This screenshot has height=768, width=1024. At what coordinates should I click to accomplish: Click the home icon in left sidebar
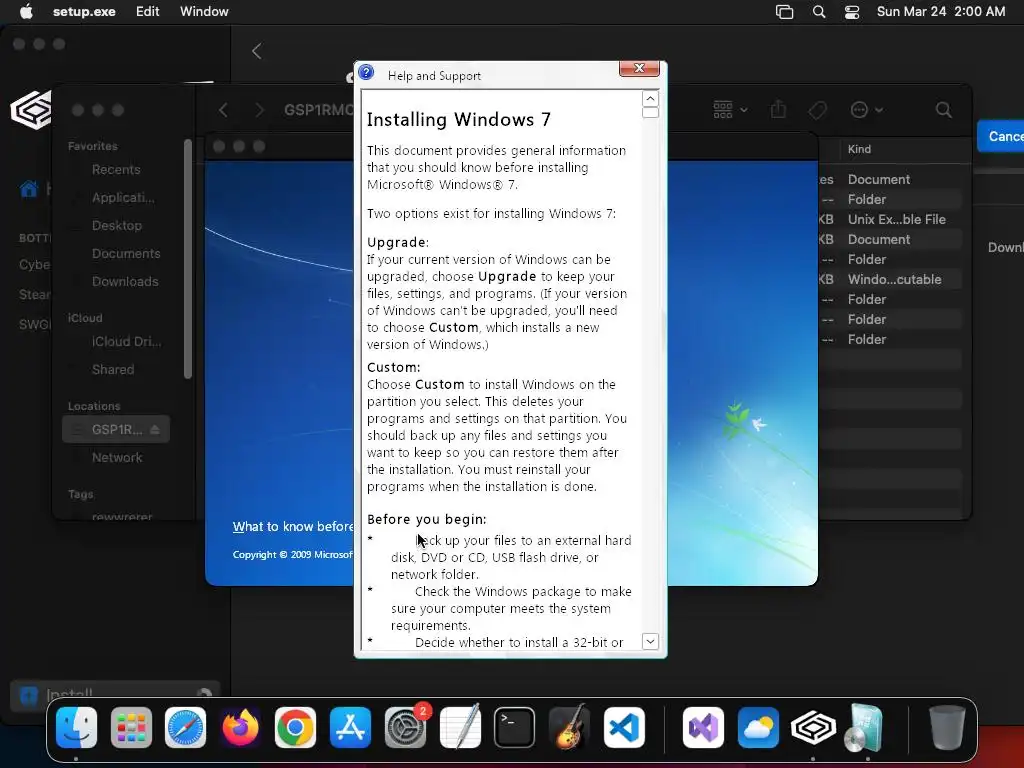point(29,189)
